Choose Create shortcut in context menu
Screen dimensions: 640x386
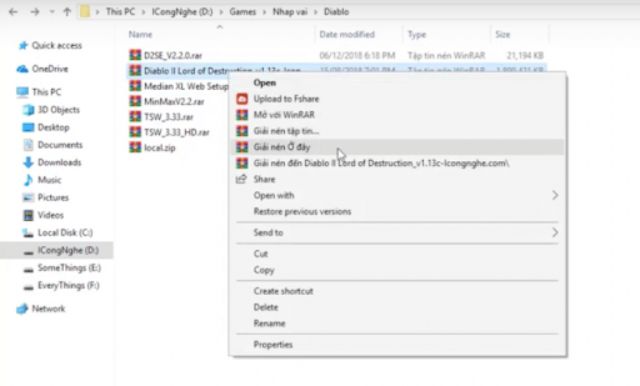(283, 291)
